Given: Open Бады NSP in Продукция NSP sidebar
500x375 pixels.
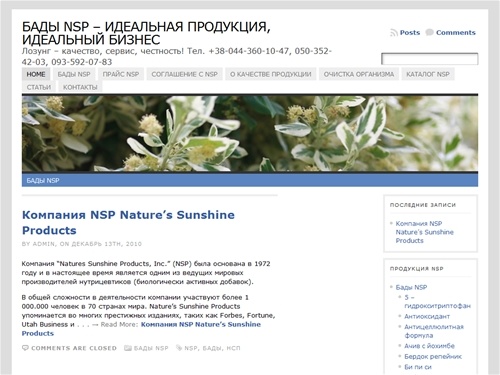Looking at the screenshot, I should coord(411,287).
